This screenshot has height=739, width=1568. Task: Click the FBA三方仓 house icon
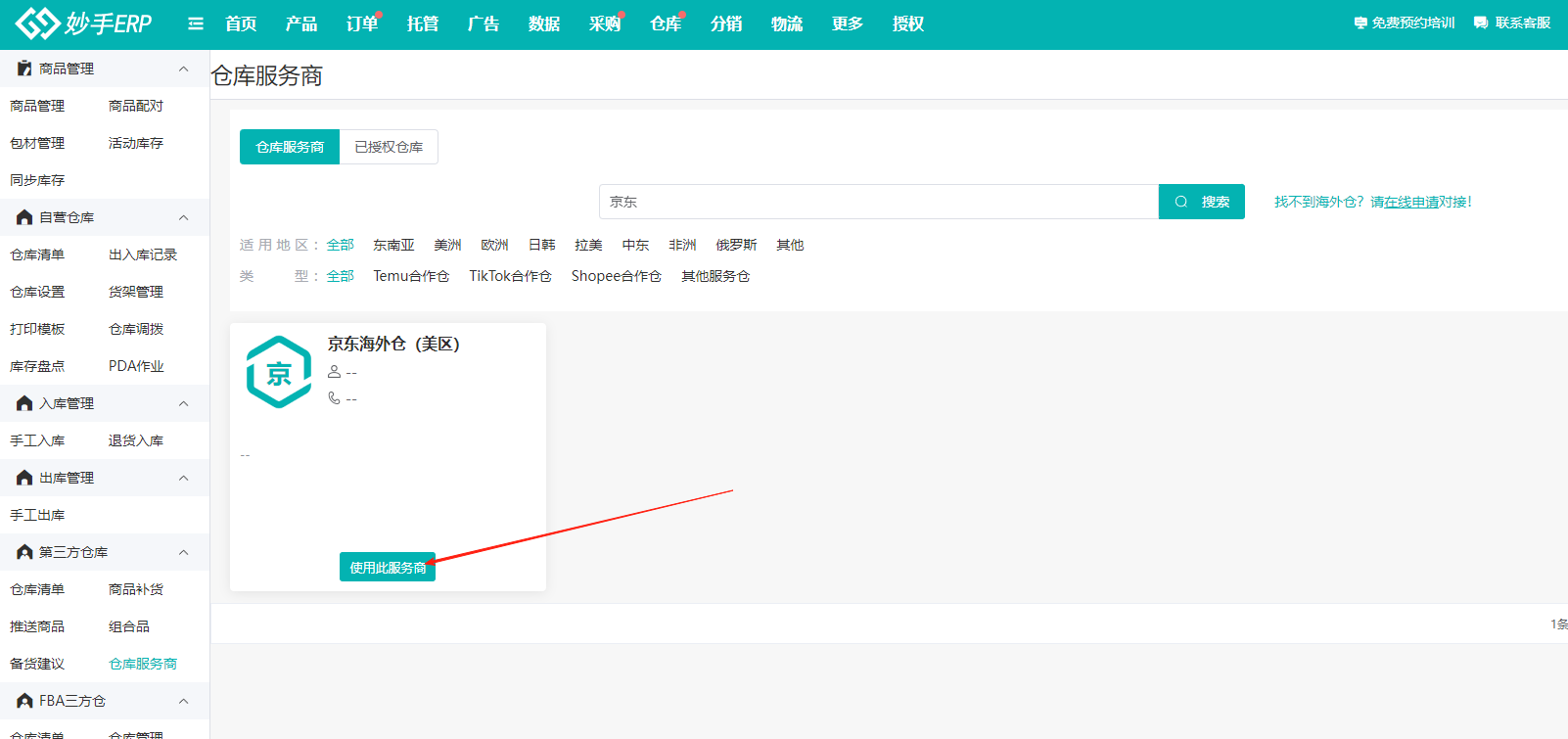24,701
